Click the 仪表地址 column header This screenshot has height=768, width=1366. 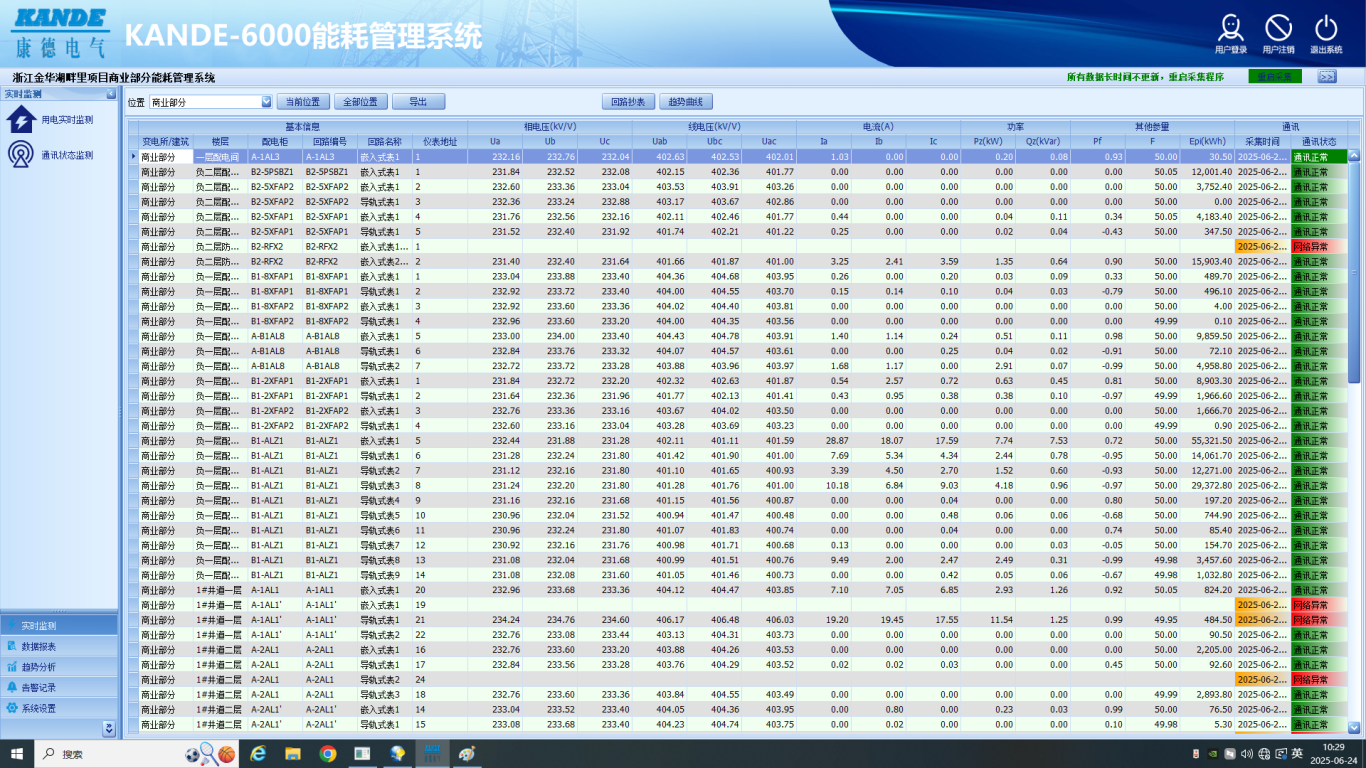(440, 142)
